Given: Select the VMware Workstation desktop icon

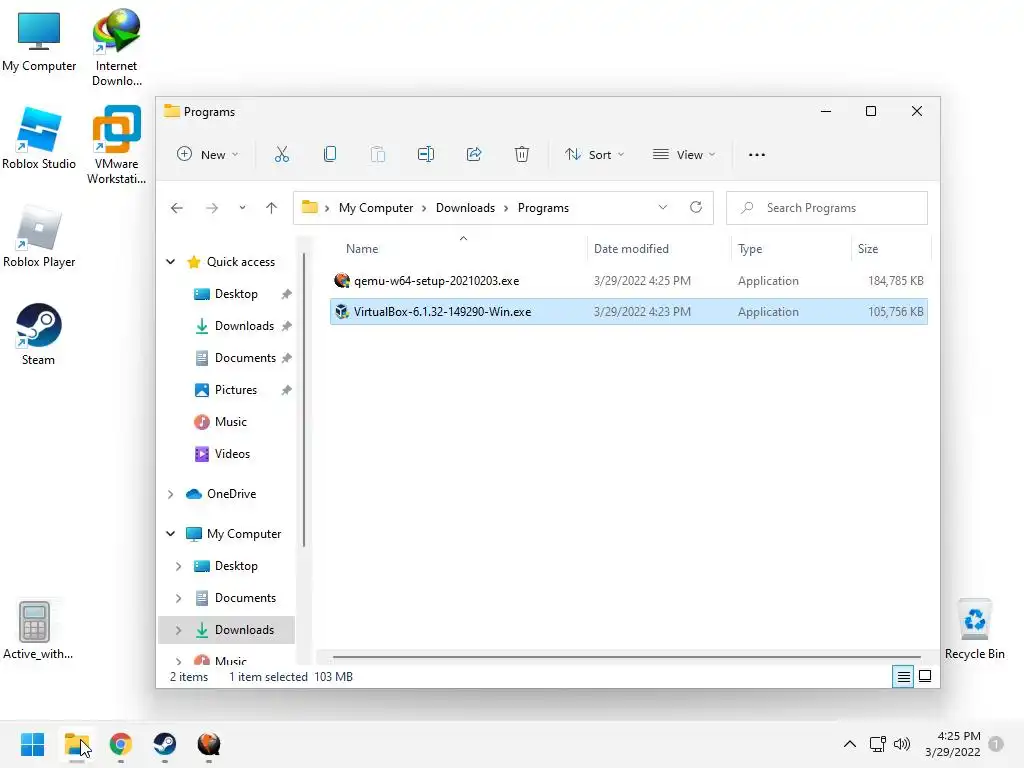Looking at the screenshot, I should (116, 145).
